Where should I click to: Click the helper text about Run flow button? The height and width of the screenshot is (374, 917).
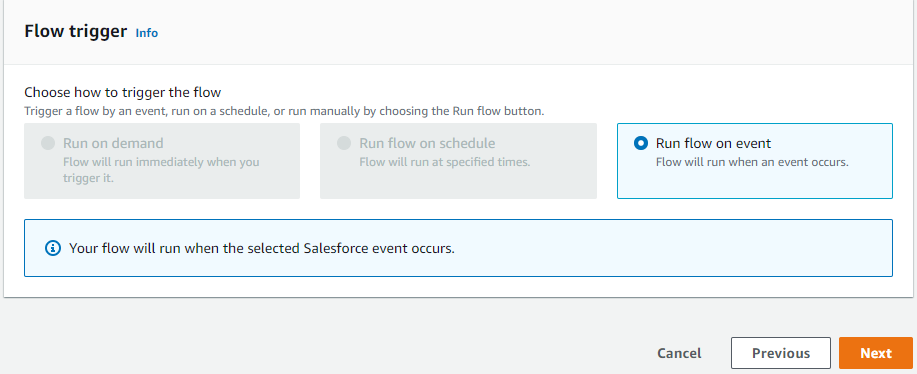284,111
